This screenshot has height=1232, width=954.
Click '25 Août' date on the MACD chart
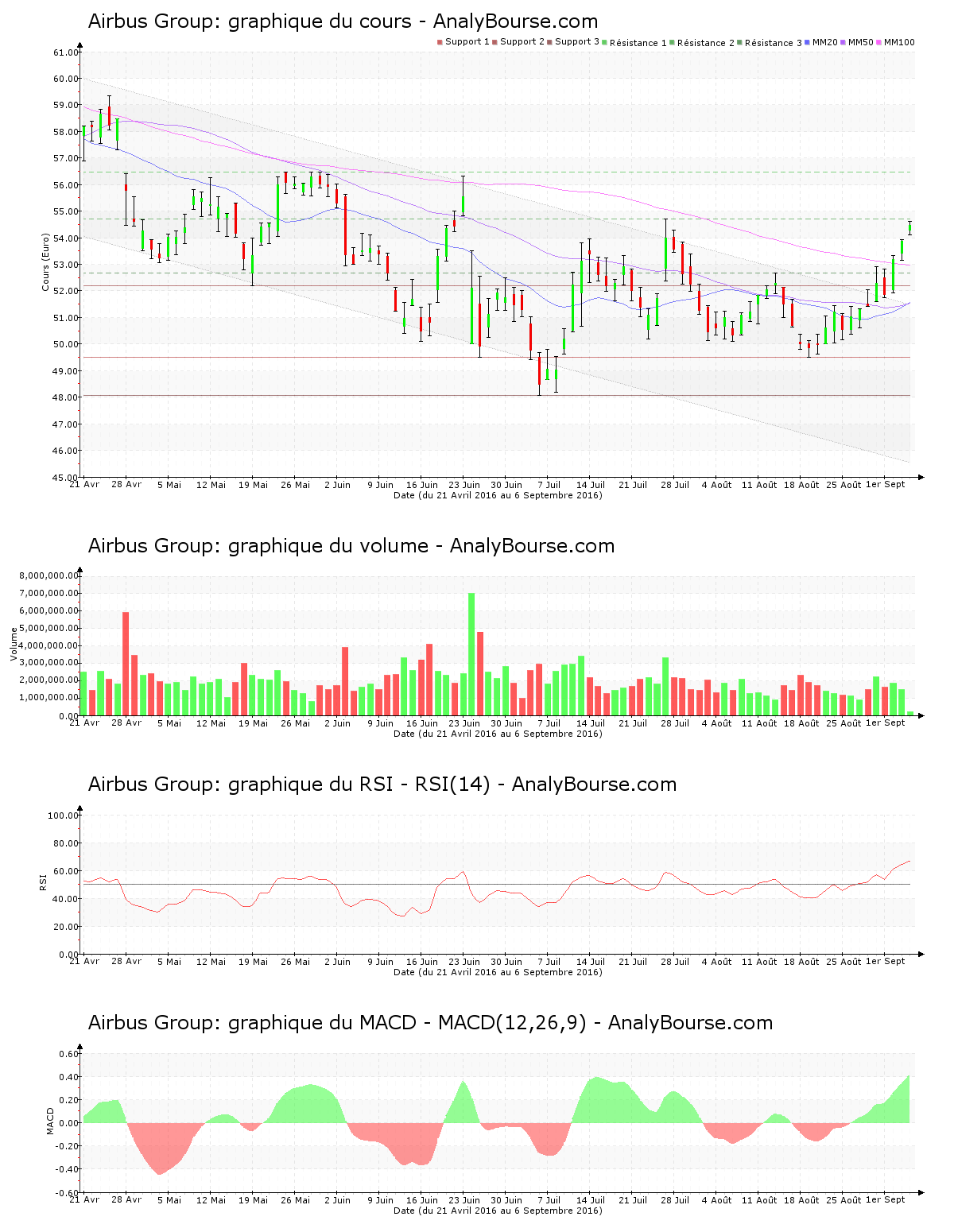[843, 1199]
